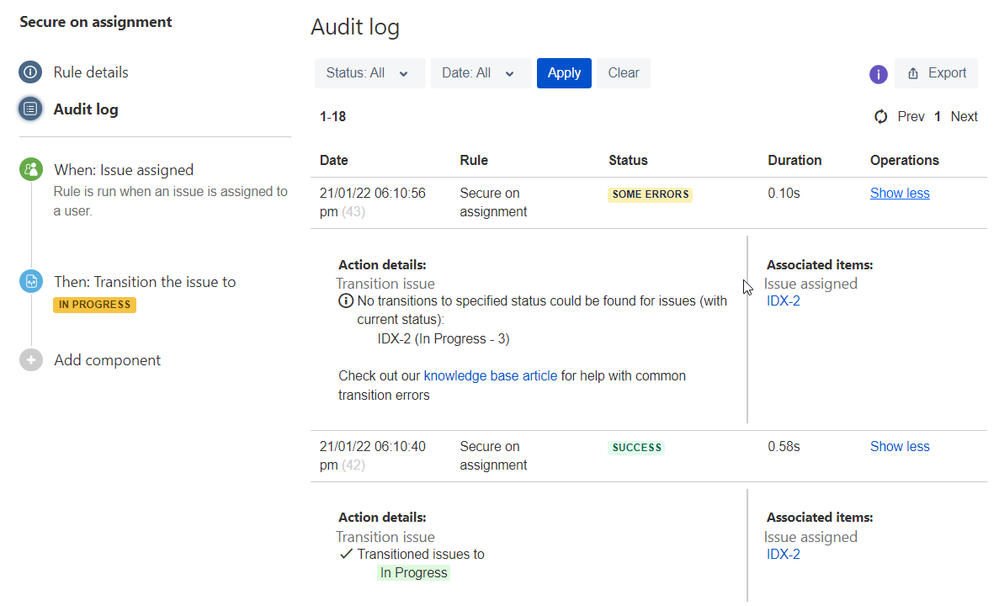The height and width of the screenshot is (606, 999).
Task: Click the Apply button
Action: point(564,73)
